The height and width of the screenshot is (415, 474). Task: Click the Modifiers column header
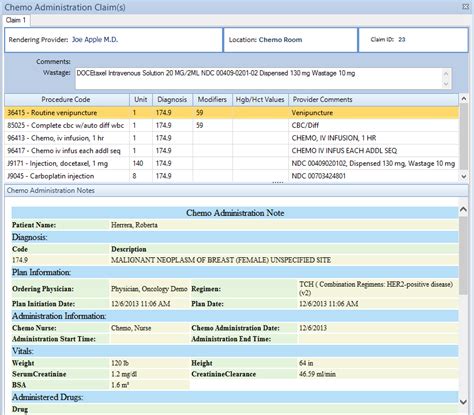point(212,99)
